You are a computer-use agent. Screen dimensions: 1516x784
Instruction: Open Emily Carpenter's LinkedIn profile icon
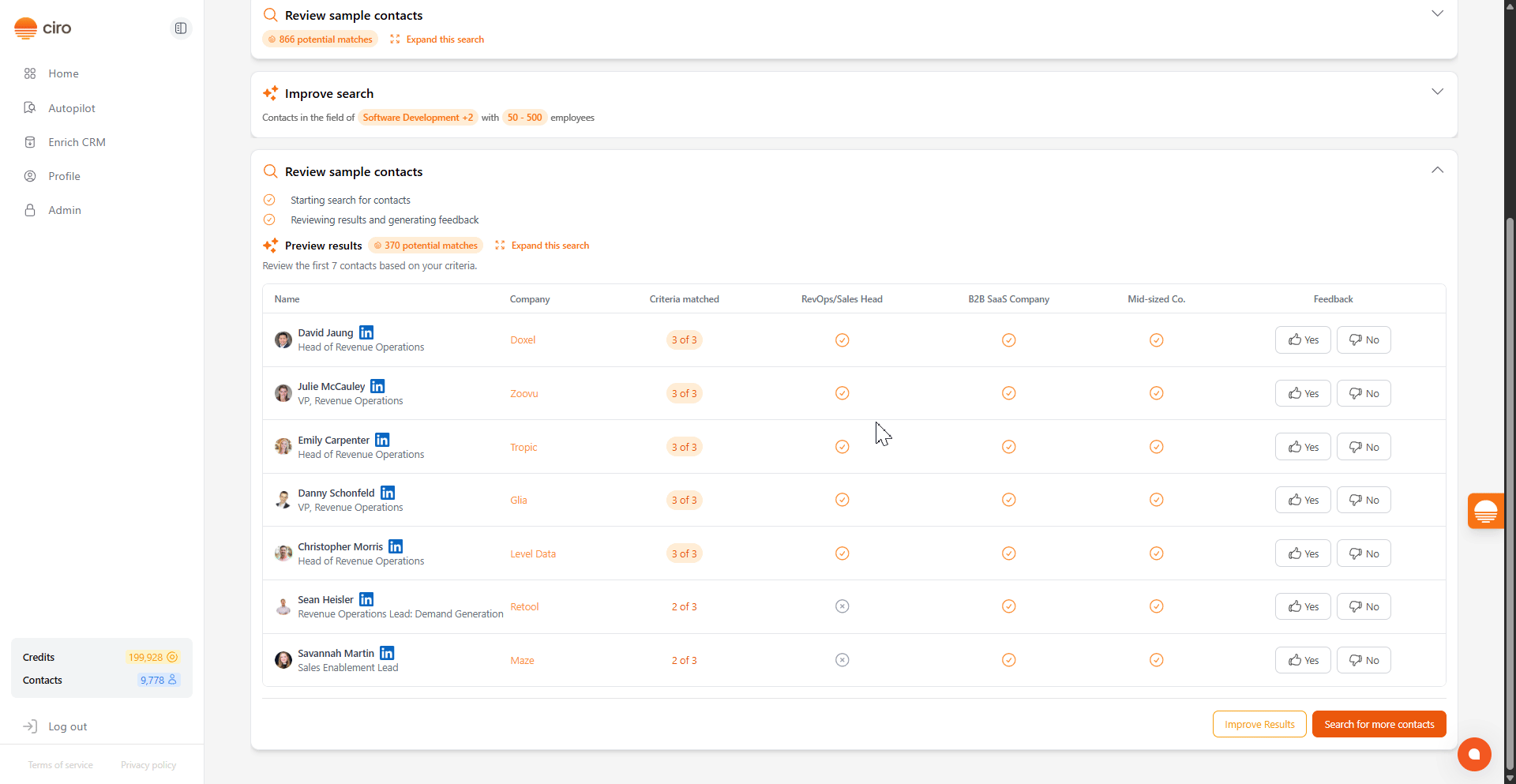tap(382, 440)
